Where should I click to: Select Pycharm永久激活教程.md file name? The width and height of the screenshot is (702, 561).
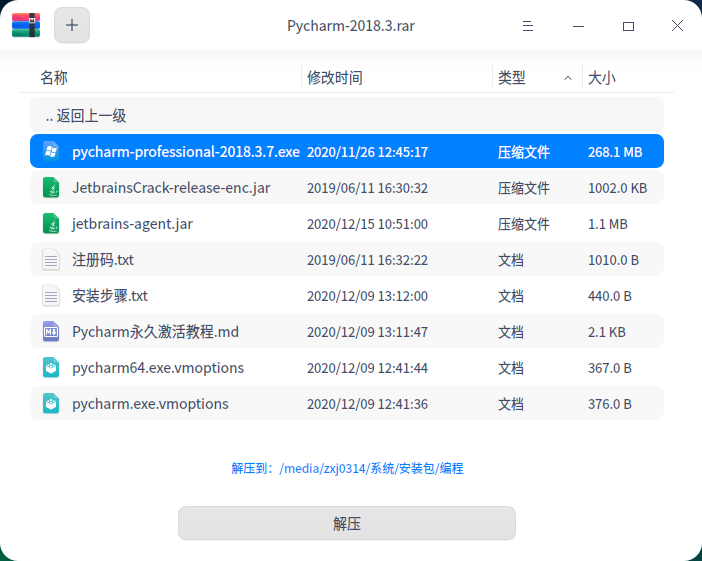pyautogui.click(x=155, y=332)
